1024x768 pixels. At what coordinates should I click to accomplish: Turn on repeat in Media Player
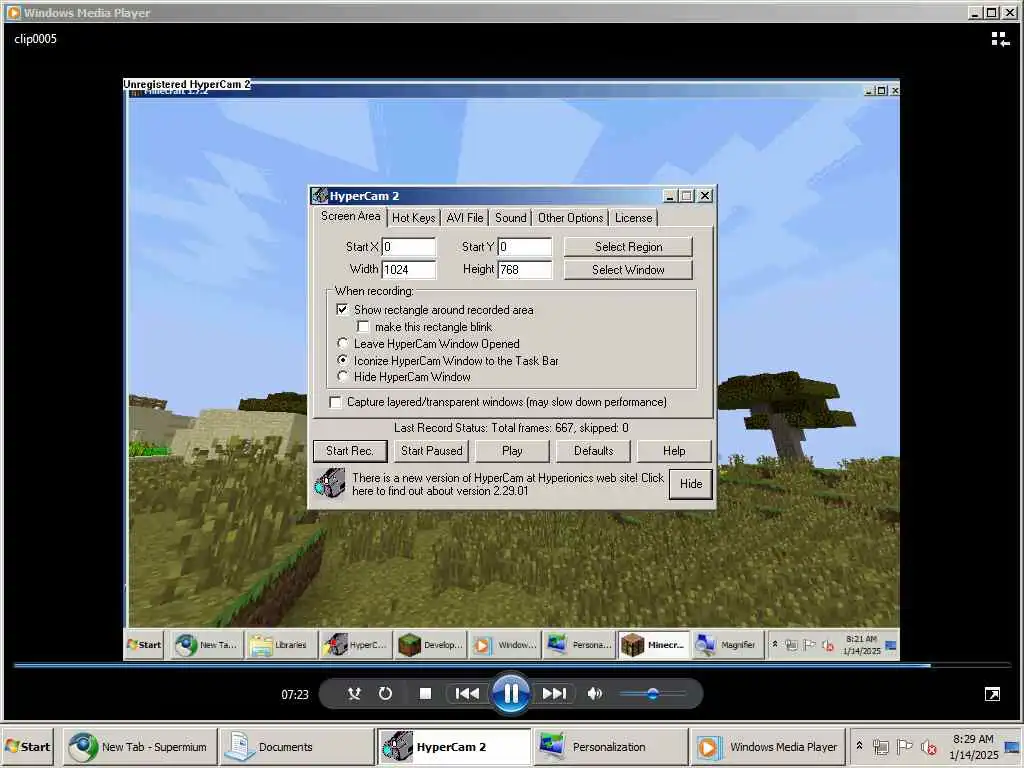tap(385, 694)
